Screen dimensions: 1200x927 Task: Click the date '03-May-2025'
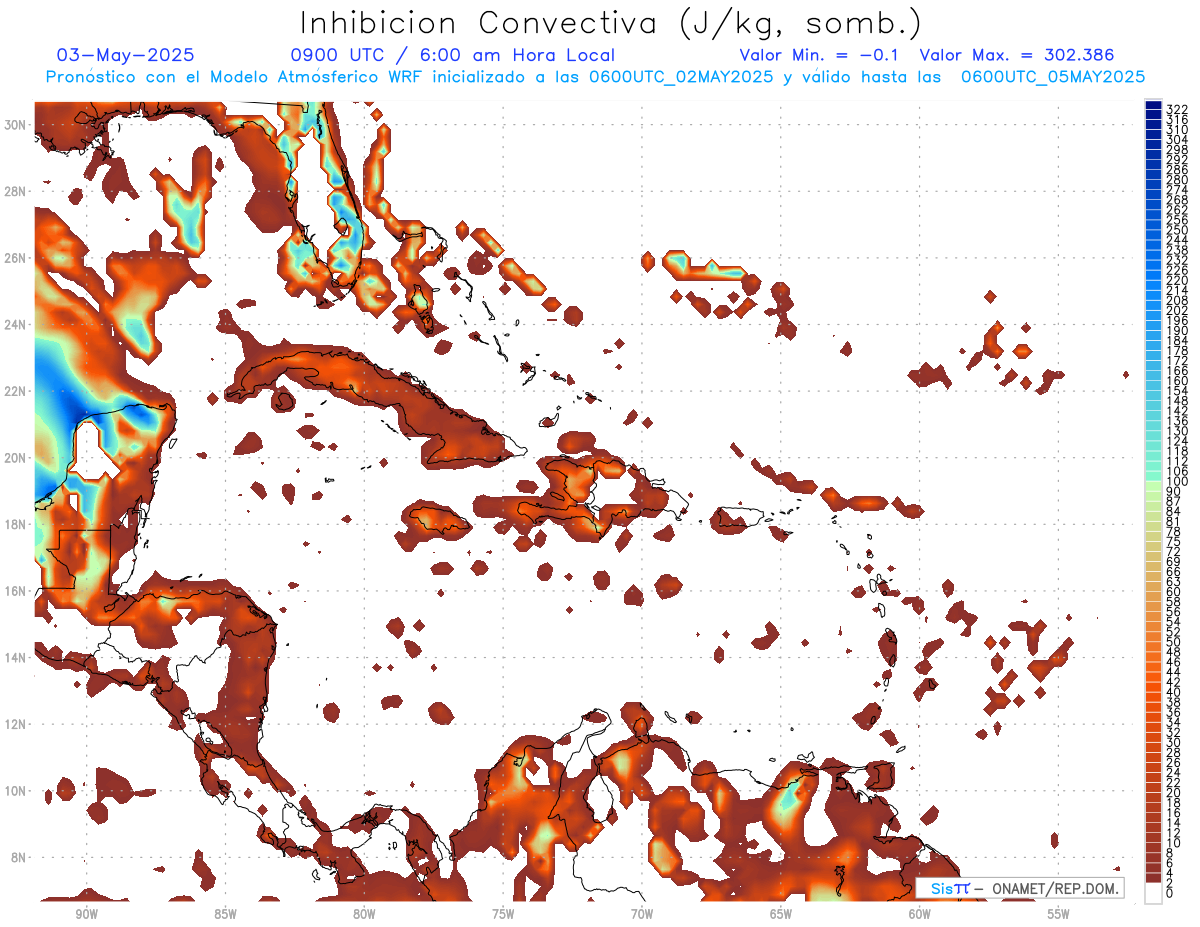[126, 55]
